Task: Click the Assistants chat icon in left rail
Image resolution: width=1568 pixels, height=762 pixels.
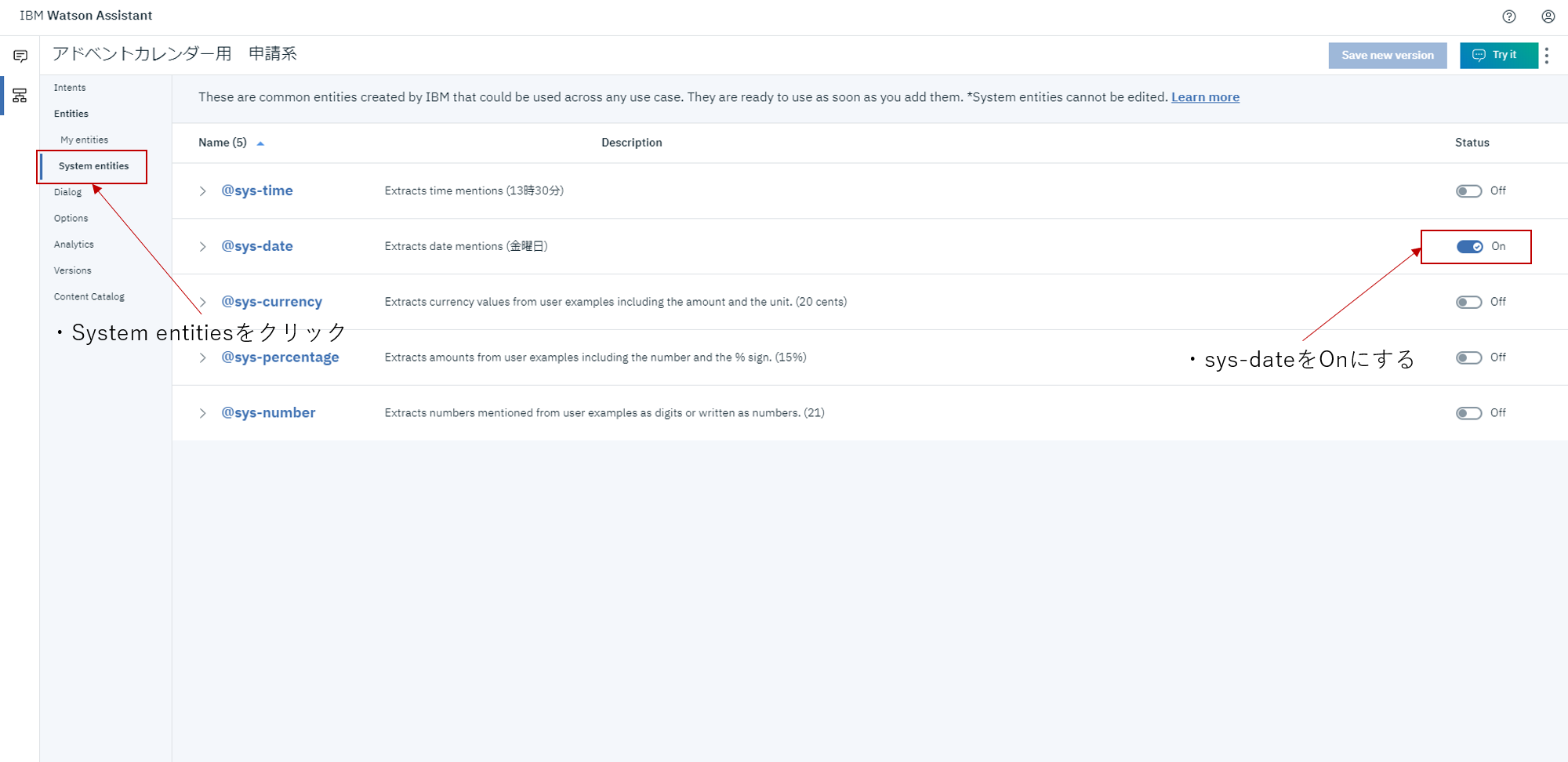Action: (x=20, y=56)
